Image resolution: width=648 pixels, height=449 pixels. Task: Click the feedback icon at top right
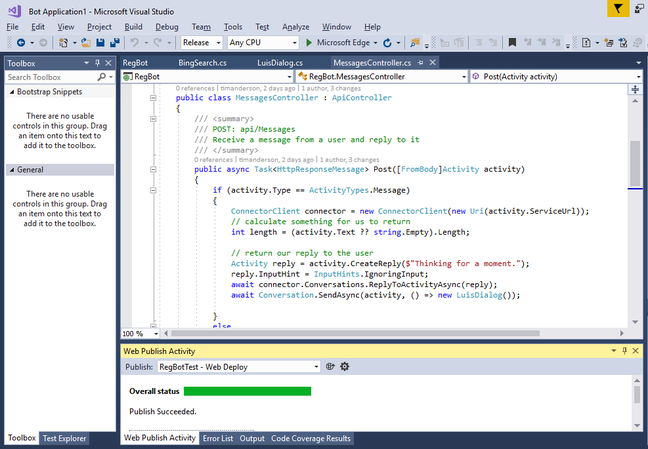pos(639,8)
